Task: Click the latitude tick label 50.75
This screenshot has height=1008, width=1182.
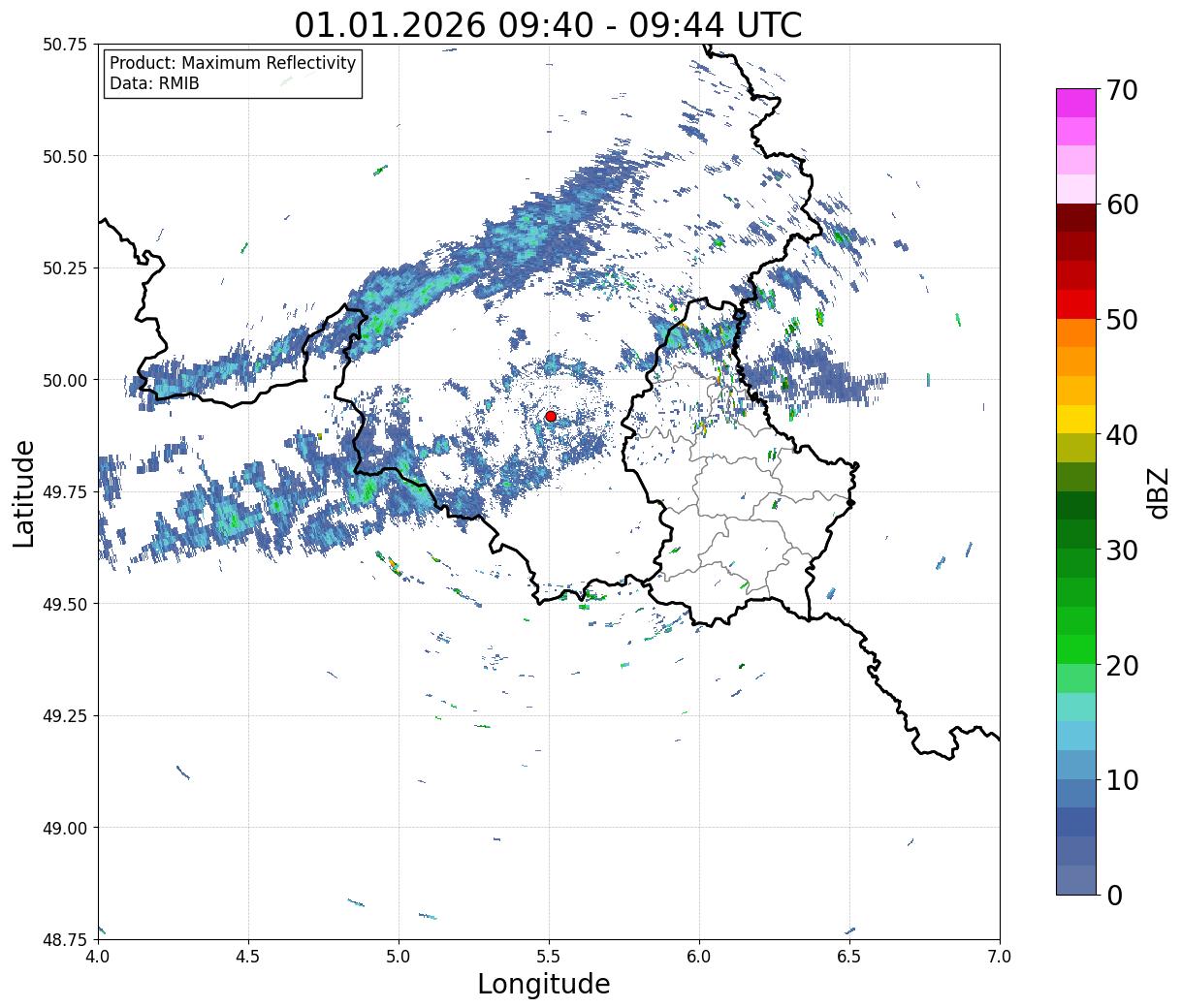Action: [x=64, y=45]
